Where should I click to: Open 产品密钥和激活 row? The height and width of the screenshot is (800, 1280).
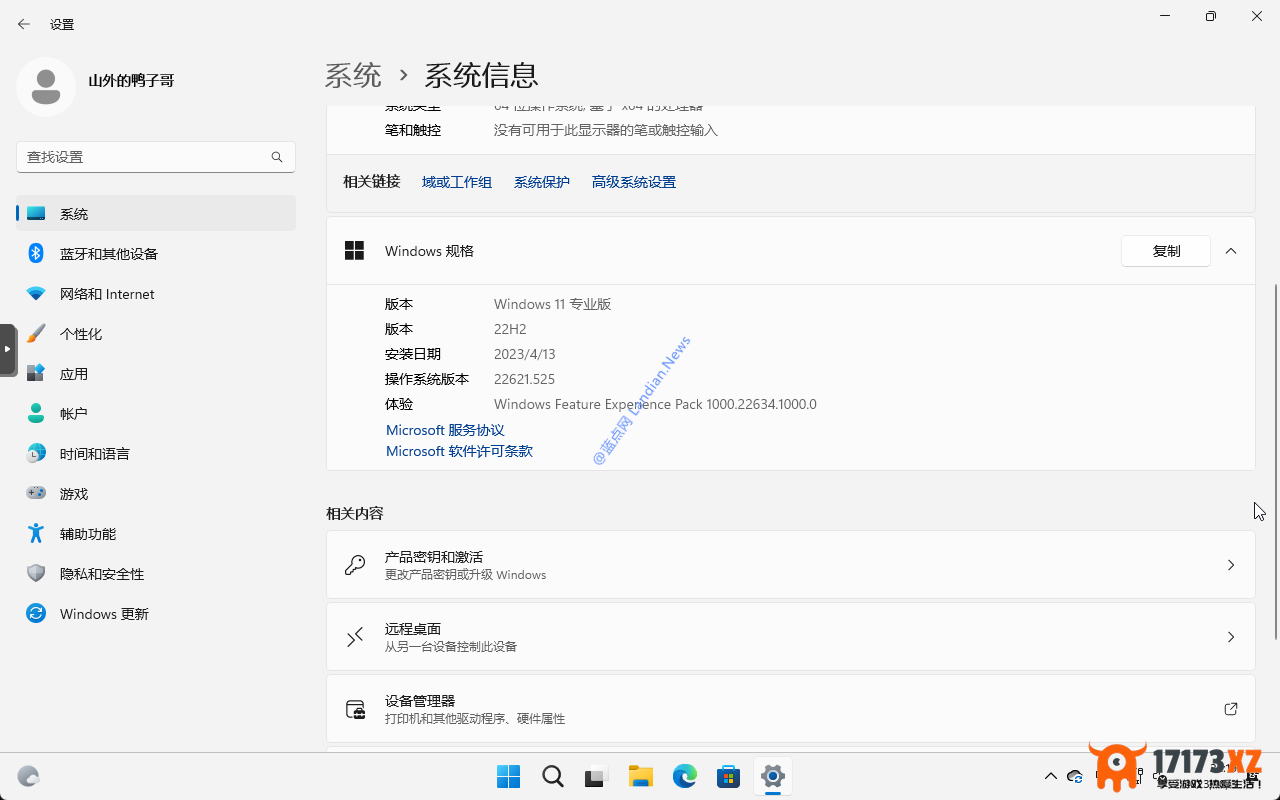coord(791,565)
